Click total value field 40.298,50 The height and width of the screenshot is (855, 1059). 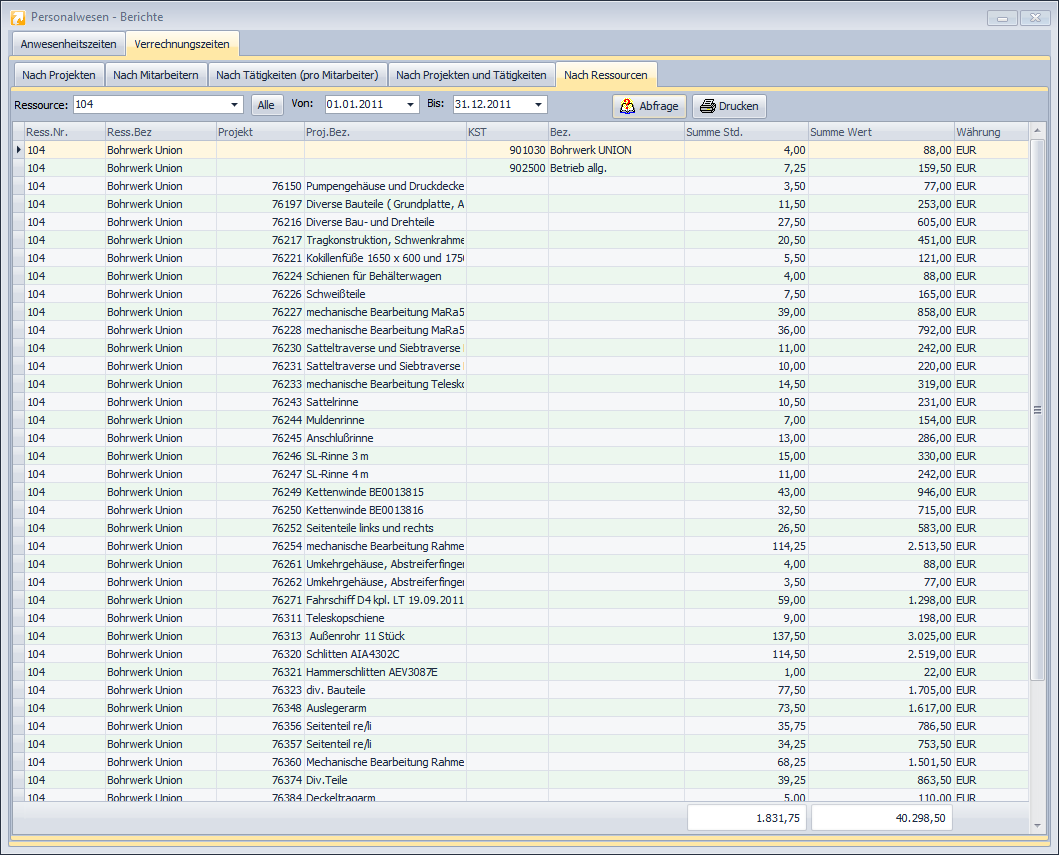coord(881,818)
